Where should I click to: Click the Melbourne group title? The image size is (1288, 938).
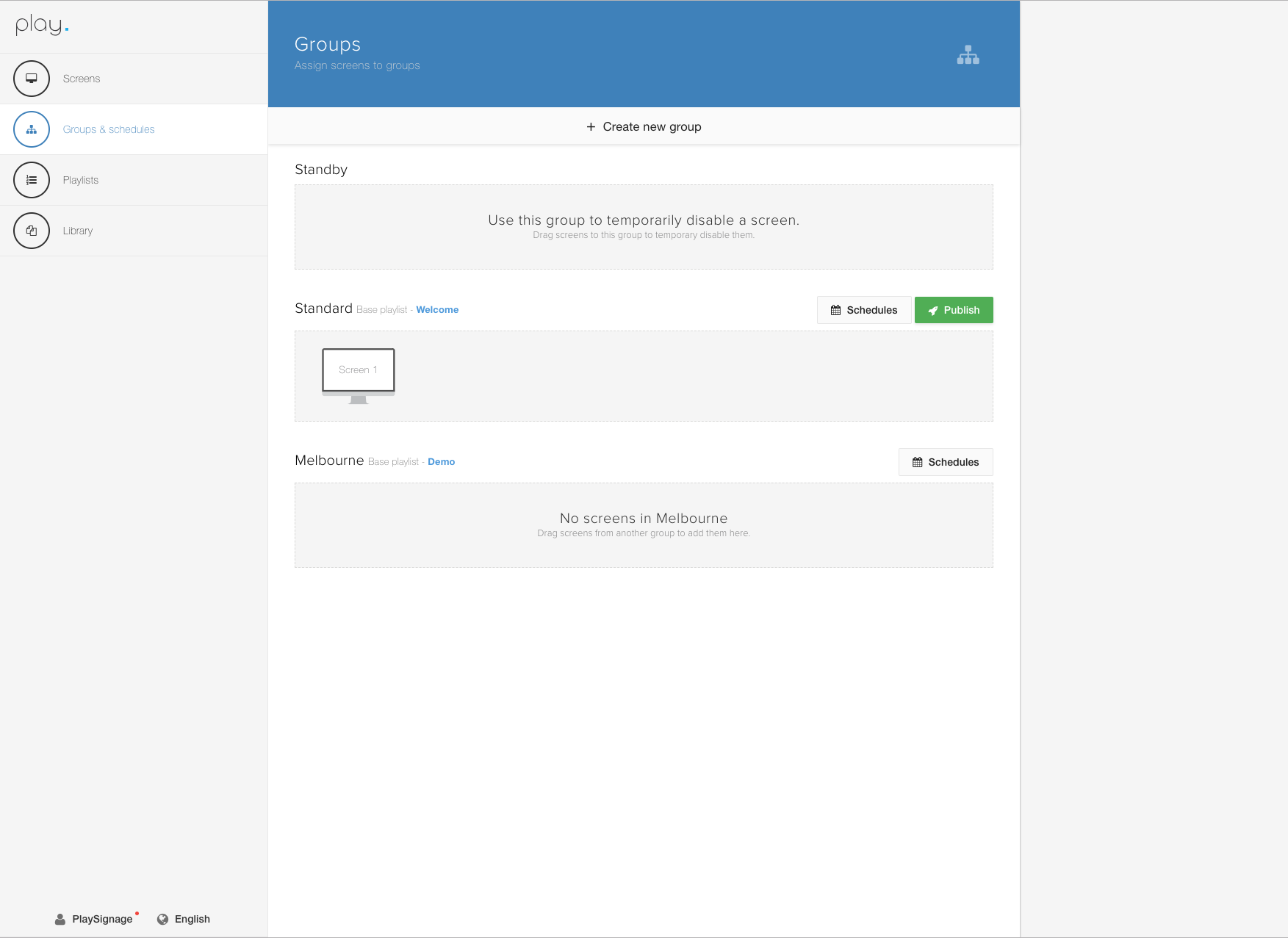click(329, 461)
